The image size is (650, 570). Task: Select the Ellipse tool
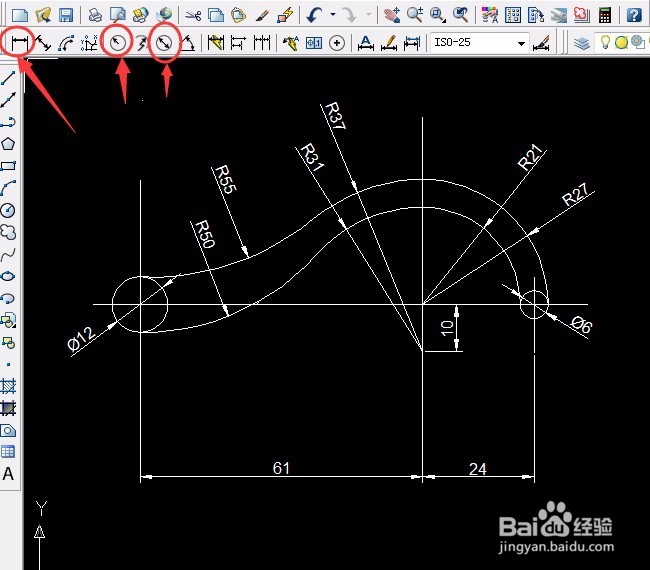(8, 276)
